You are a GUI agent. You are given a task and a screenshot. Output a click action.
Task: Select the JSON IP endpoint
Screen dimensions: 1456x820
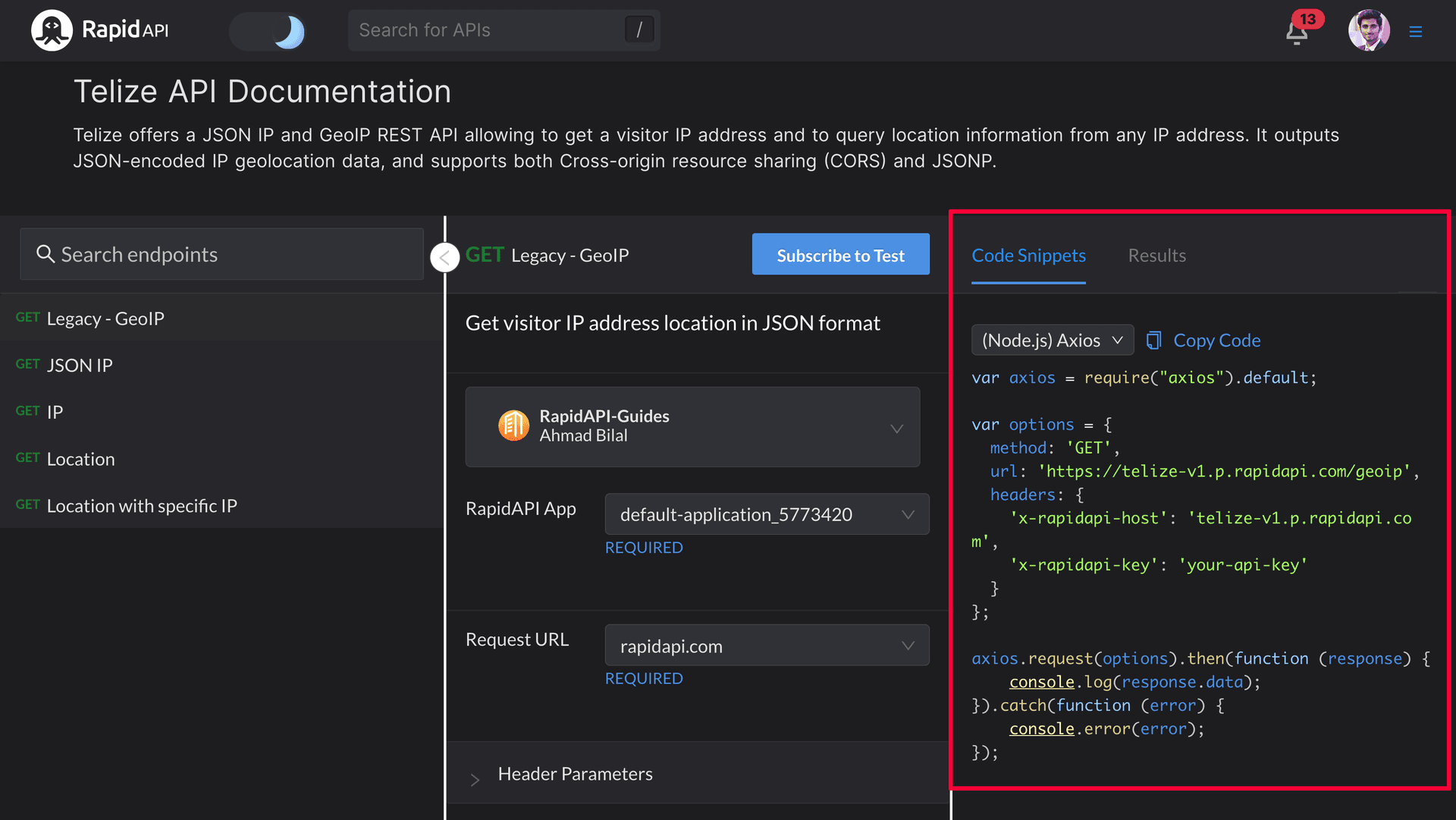tap(80, 365)
